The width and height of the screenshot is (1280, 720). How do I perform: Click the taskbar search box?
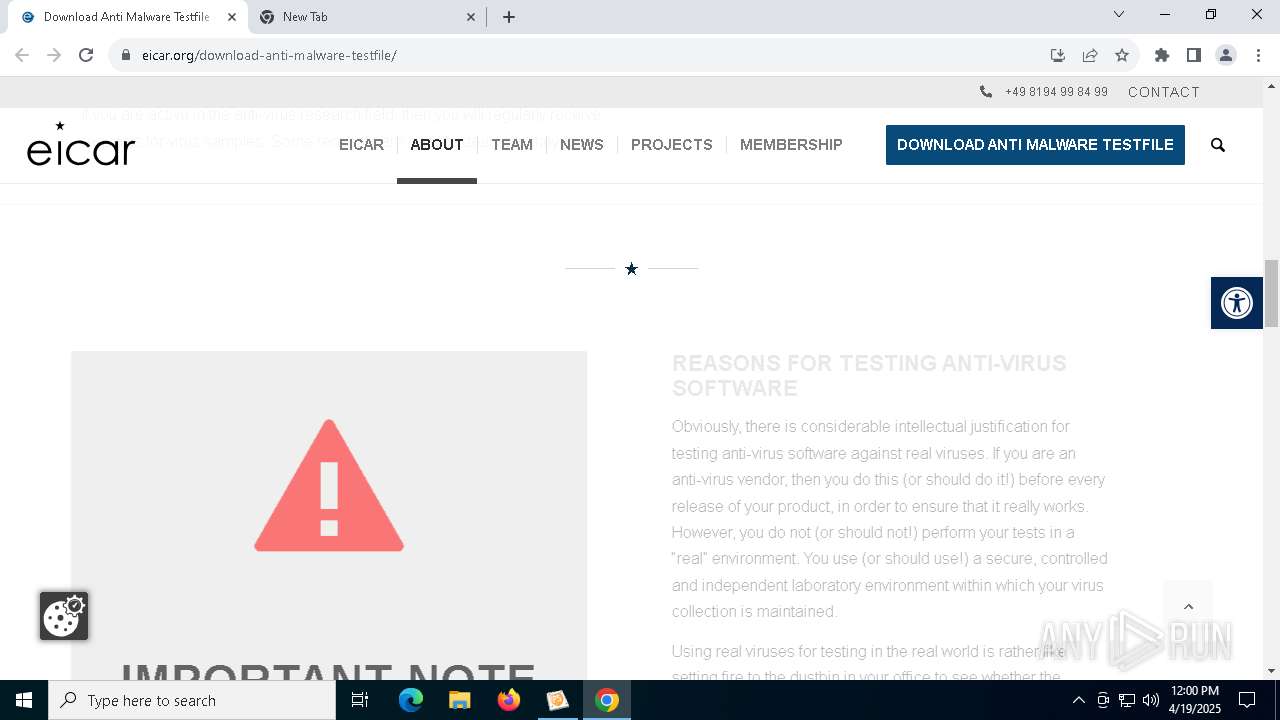tap(192, 700)
